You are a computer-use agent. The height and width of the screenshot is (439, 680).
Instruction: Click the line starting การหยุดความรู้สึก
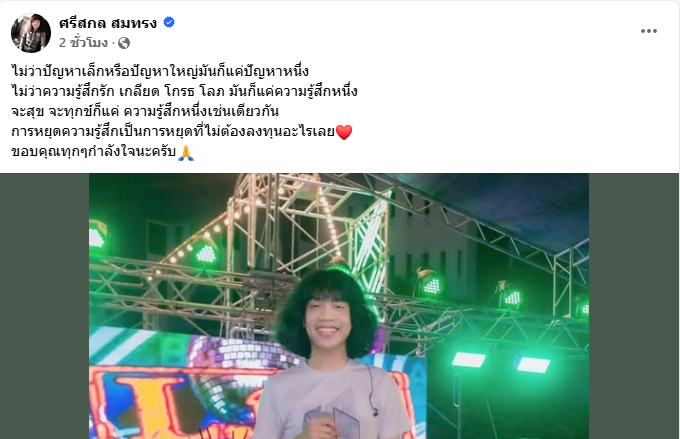click(173, 132)
